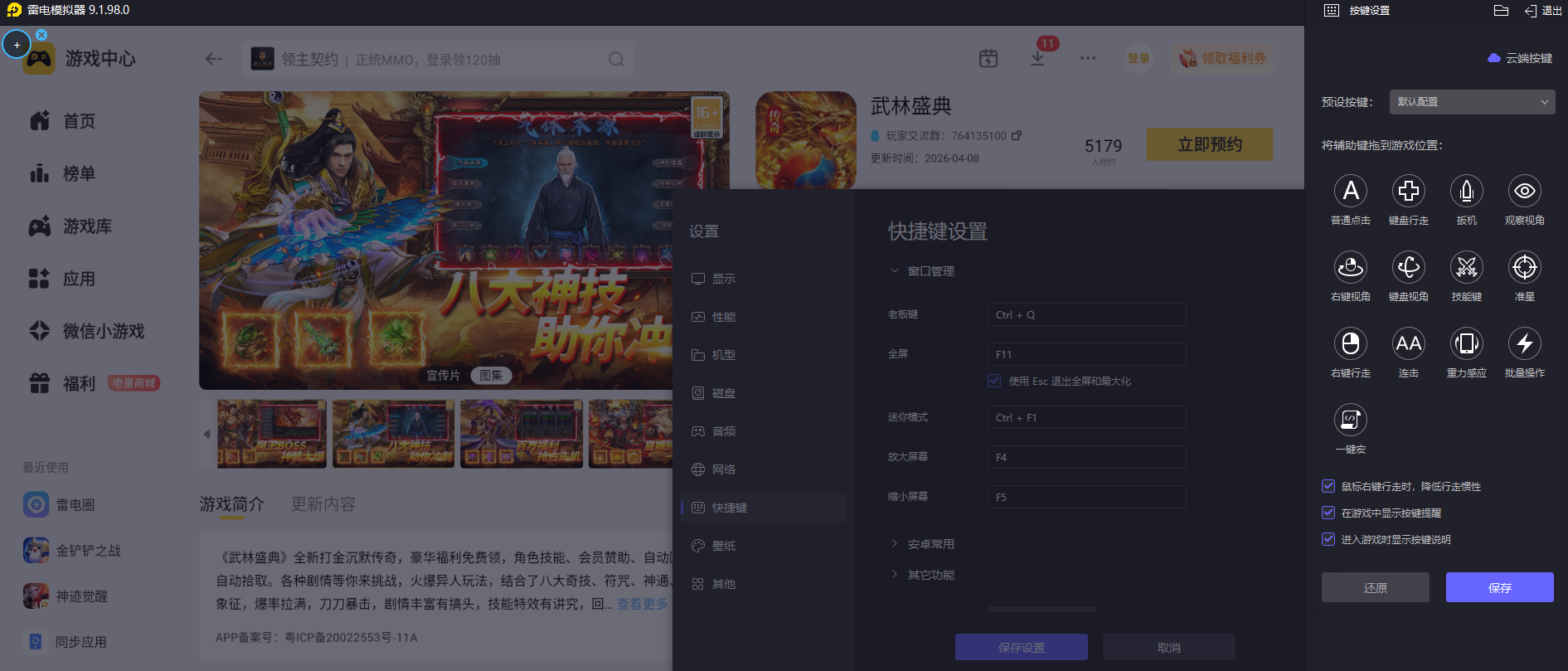
Task: Select the 普通点击 tap key icon
Action: pos(1351,191)
